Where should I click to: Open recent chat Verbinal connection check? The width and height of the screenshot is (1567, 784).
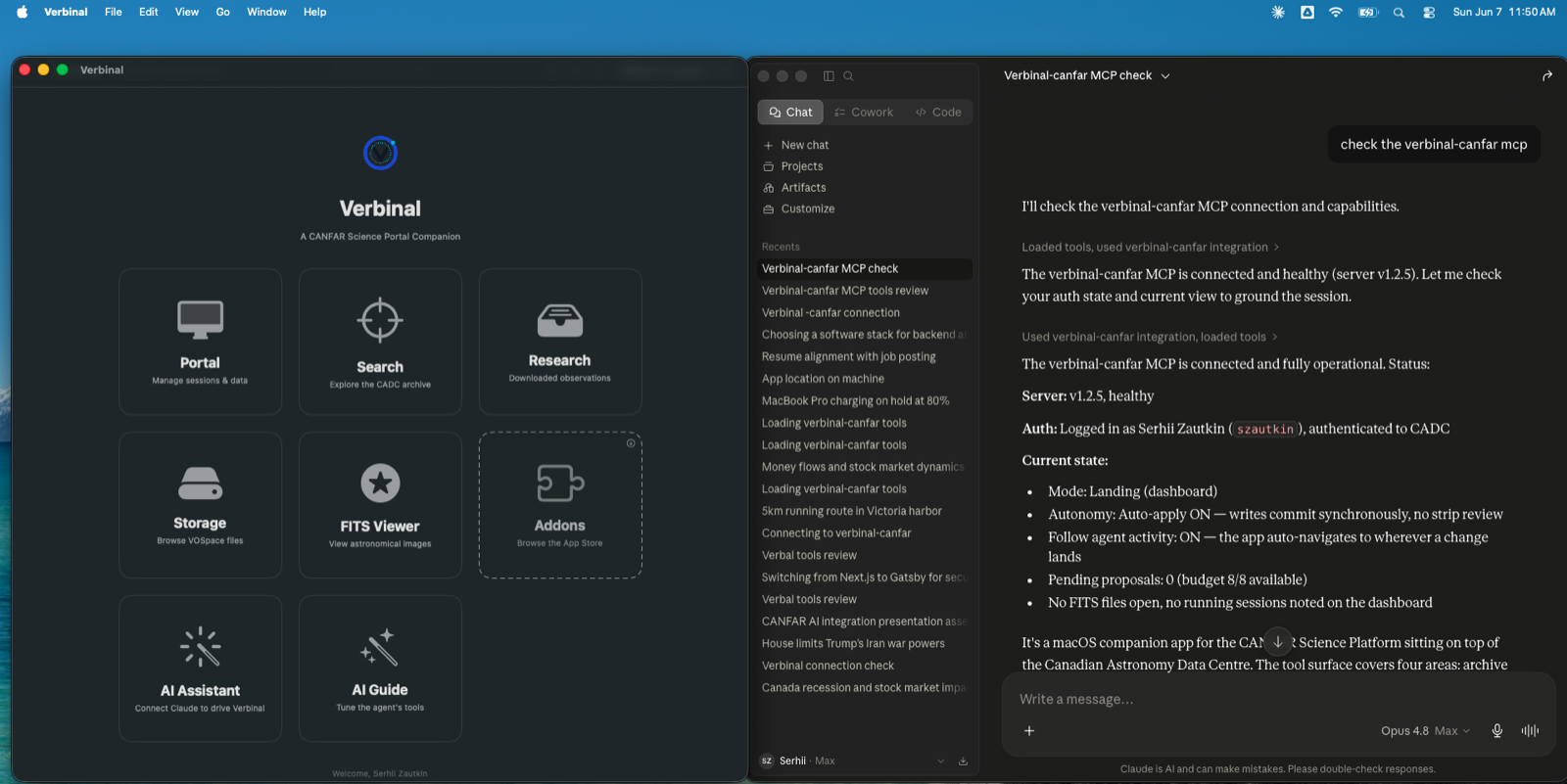pyautogui.click(x=865, y=666)
